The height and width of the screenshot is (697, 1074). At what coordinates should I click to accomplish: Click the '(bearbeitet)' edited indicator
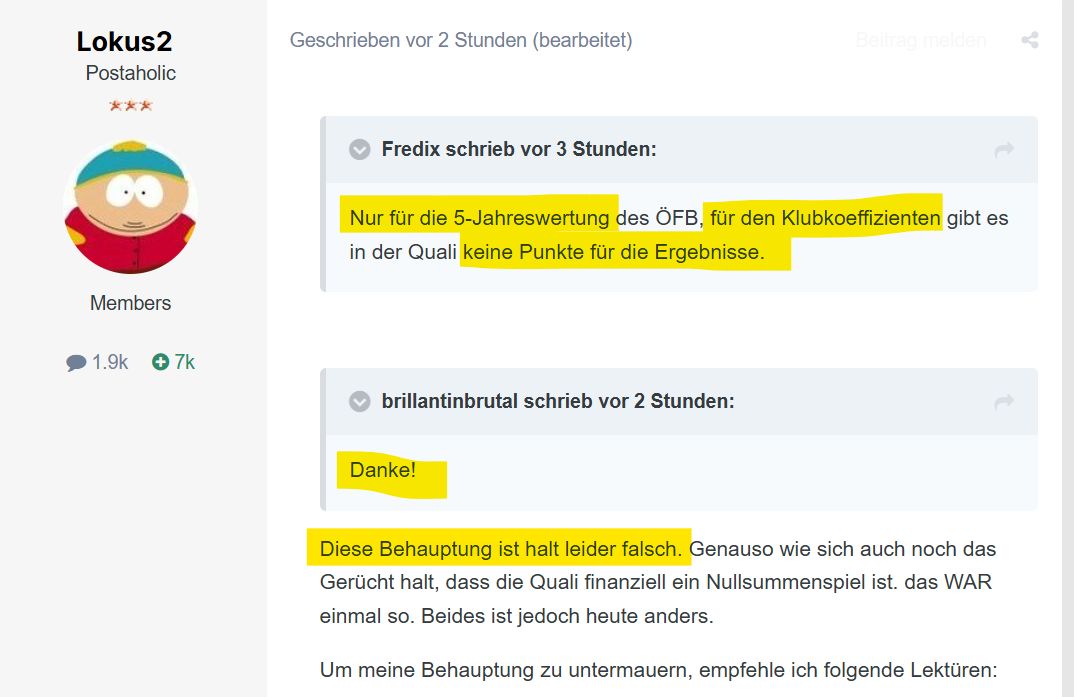(x=583, y=40)
